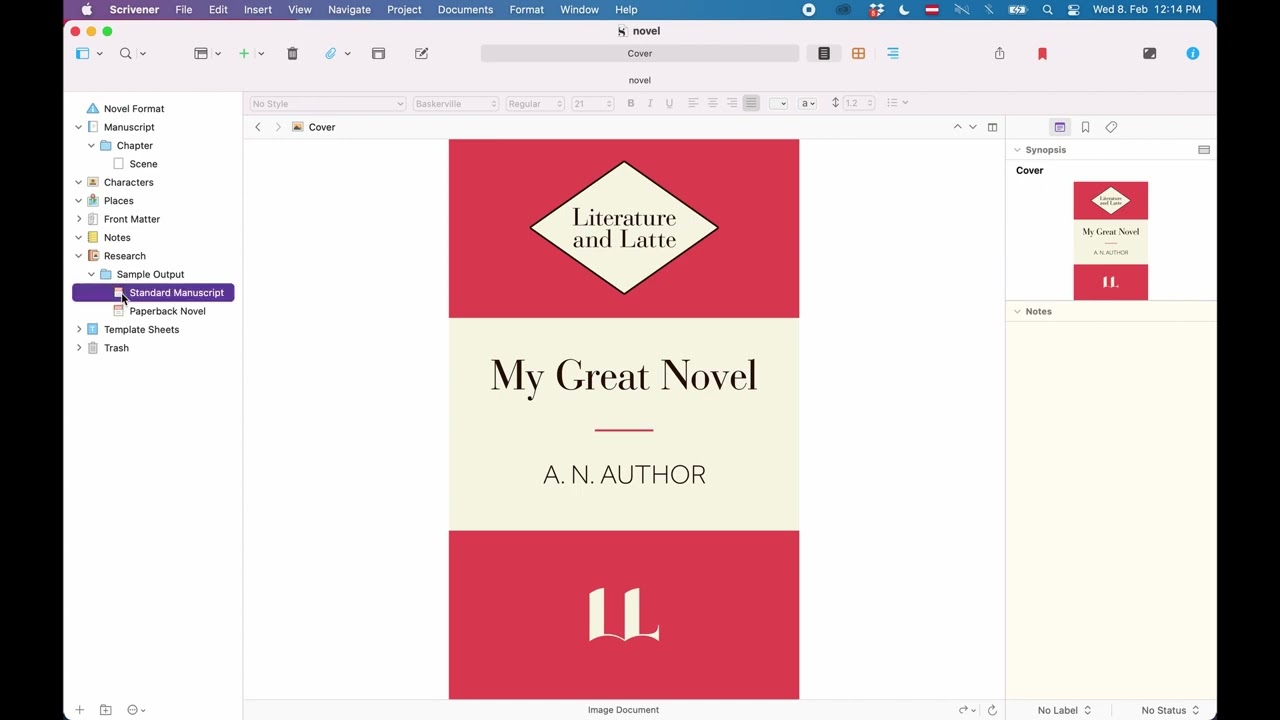The height and width of the screenshot is (720, 1280).
Task: Open the Navigate menu
Action: [349, 10]
